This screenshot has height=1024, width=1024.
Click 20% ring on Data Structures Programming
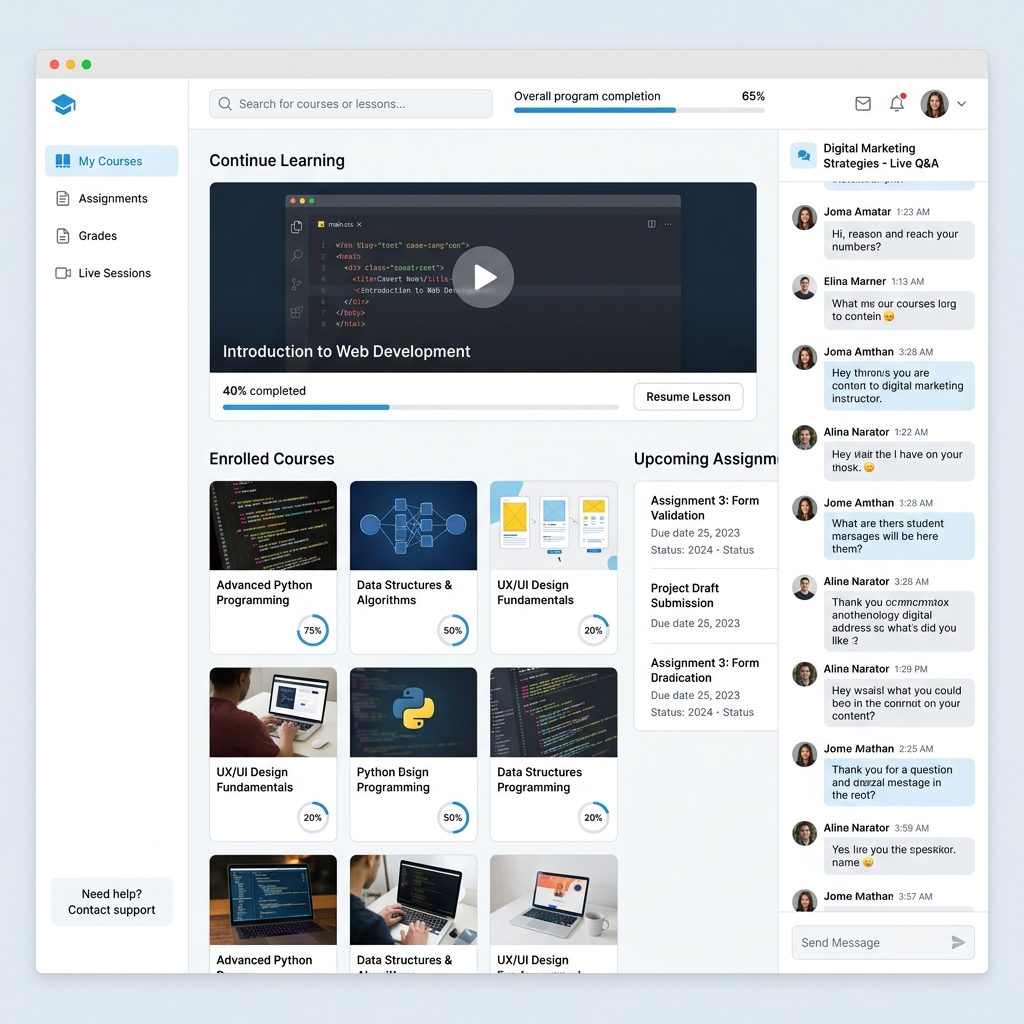point(593,817)
